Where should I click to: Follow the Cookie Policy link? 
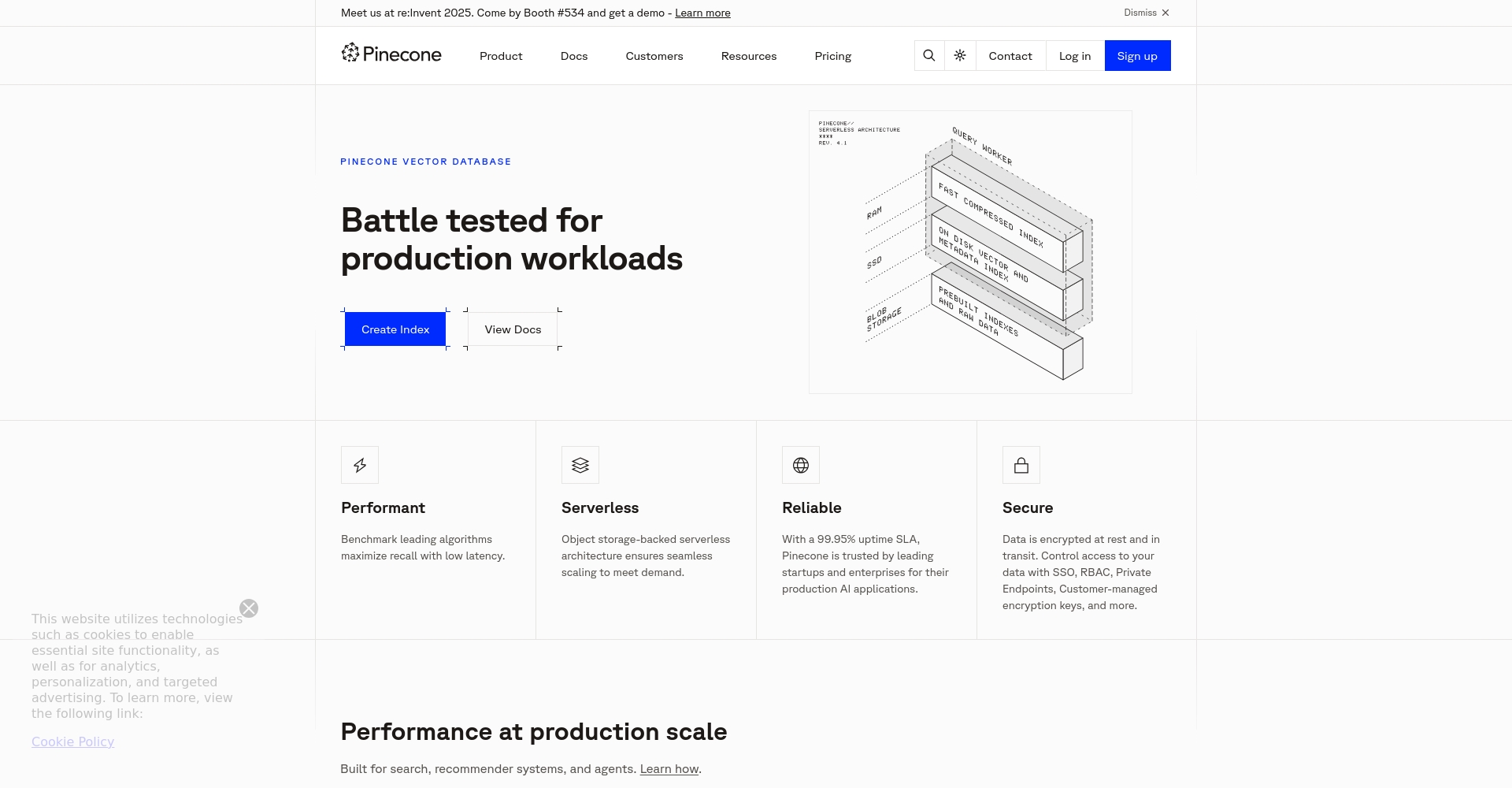(73, 742)
